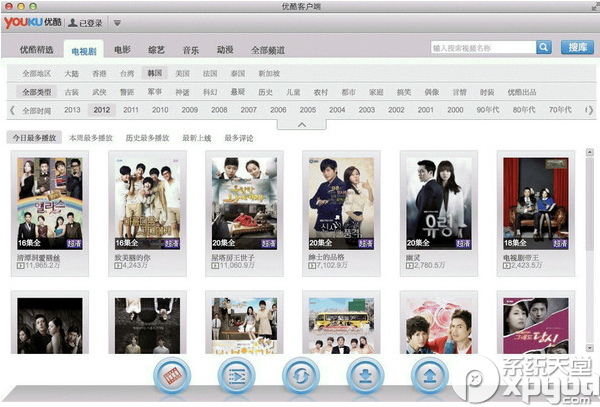Sort by 历史最多播放

147,138
